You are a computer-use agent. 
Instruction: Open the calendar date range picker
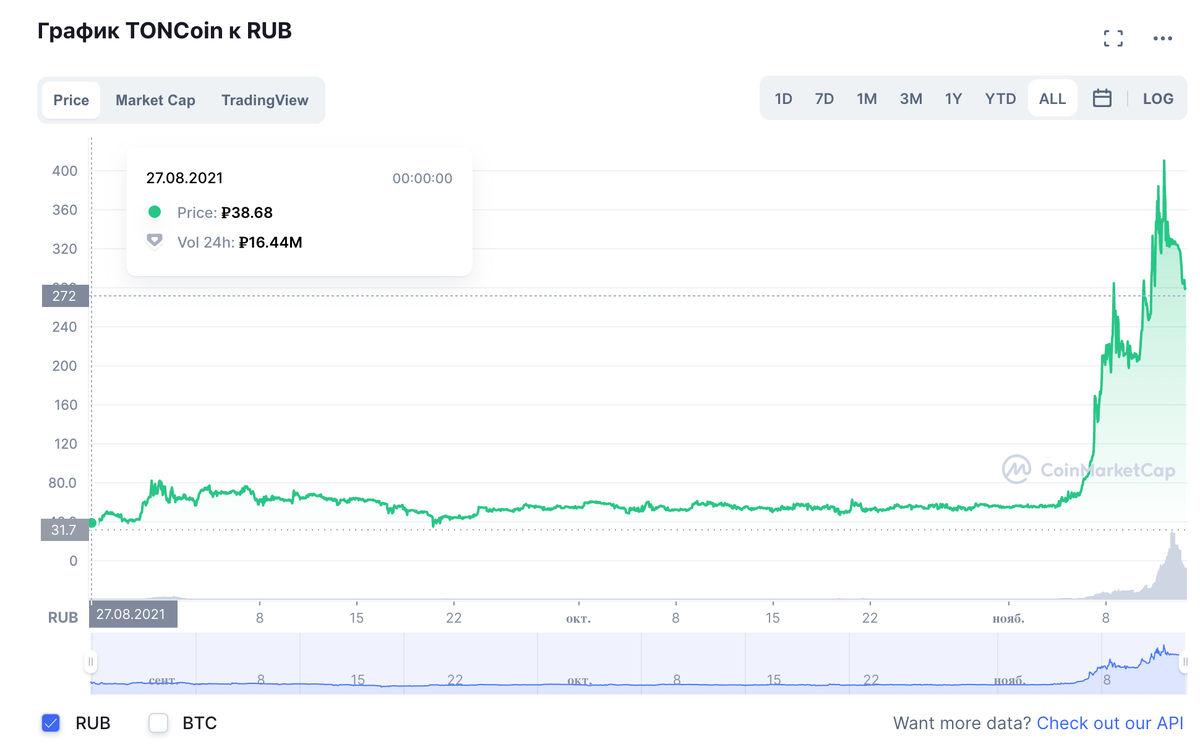pyautogui.click(x=1102, y=98)
